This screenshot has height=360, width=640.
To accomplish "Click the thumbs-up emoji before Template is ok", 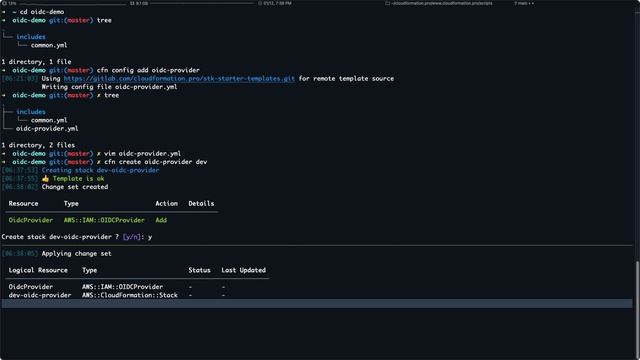I will (x=45, y=178).
